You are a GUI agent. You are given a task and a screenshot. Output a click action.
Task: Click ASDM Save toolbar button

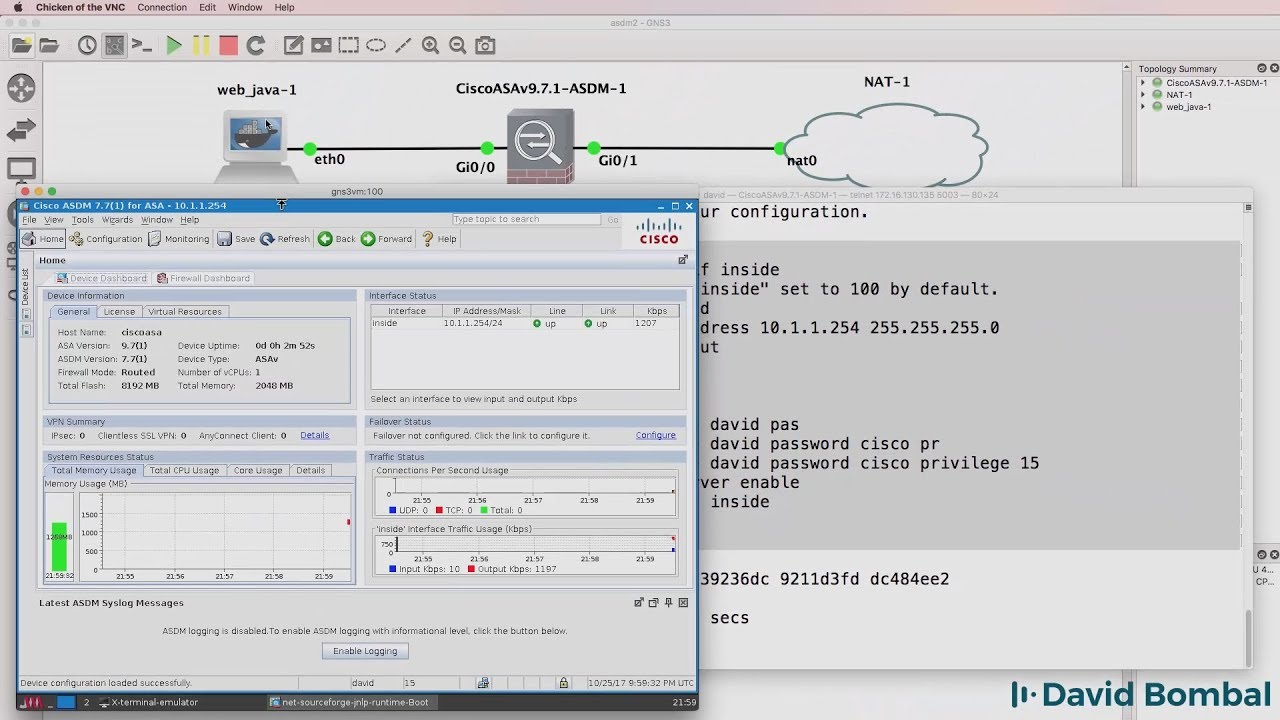tap(236, 239)
